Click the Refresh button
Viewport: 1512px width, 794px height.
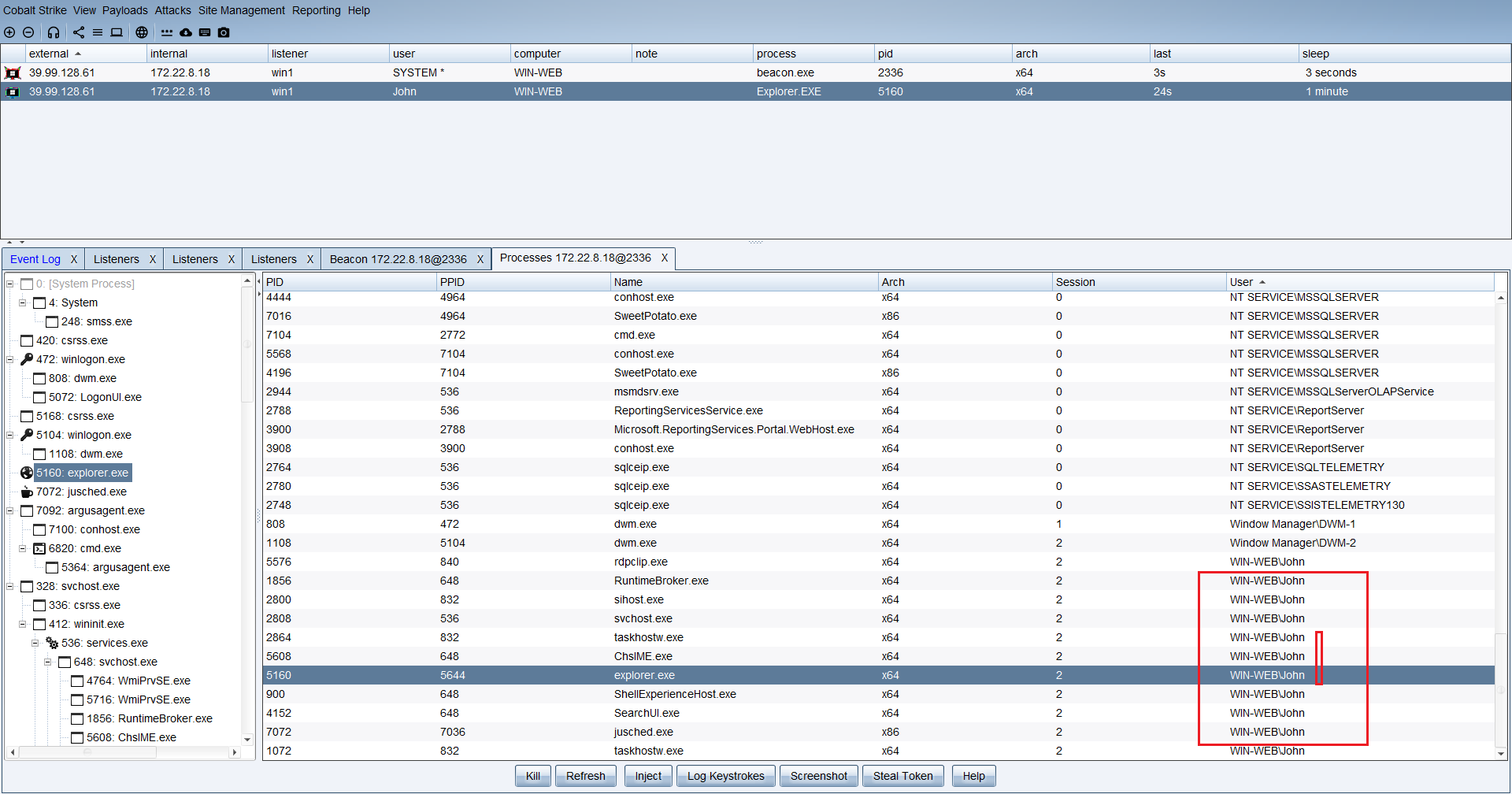click(x=586, y=776)
